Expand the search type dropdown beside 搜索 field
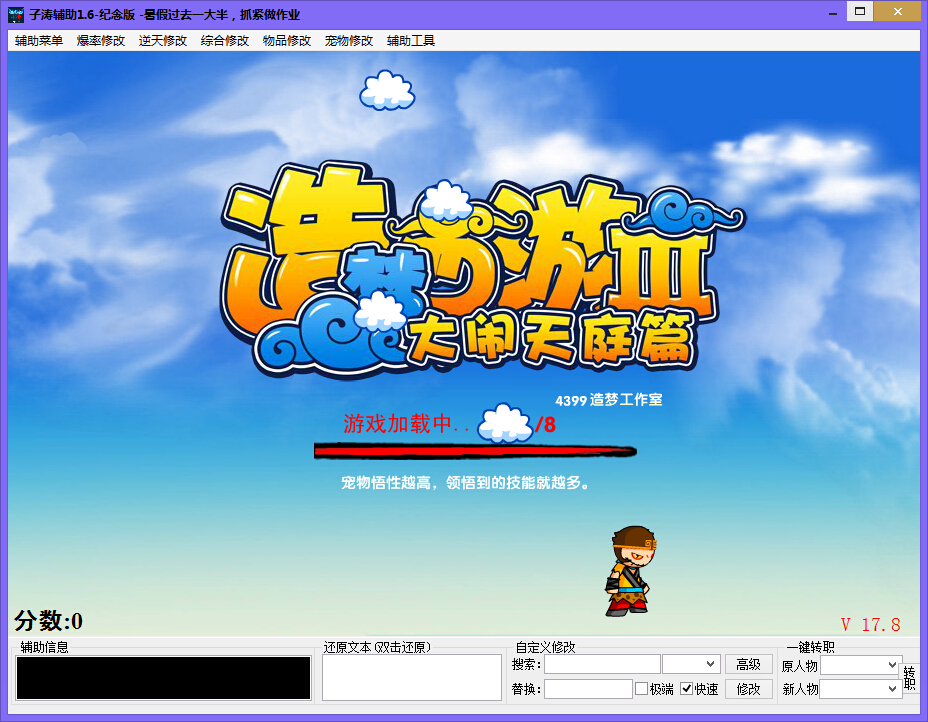 tap(710, 664)
